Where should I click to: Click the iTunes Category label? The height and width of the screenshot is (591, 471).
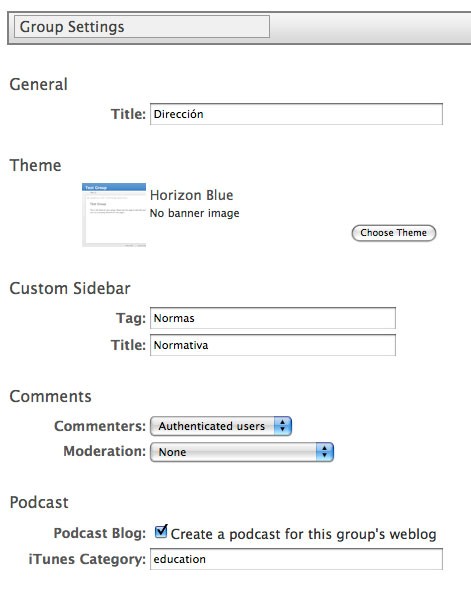(x=87, y=559)
